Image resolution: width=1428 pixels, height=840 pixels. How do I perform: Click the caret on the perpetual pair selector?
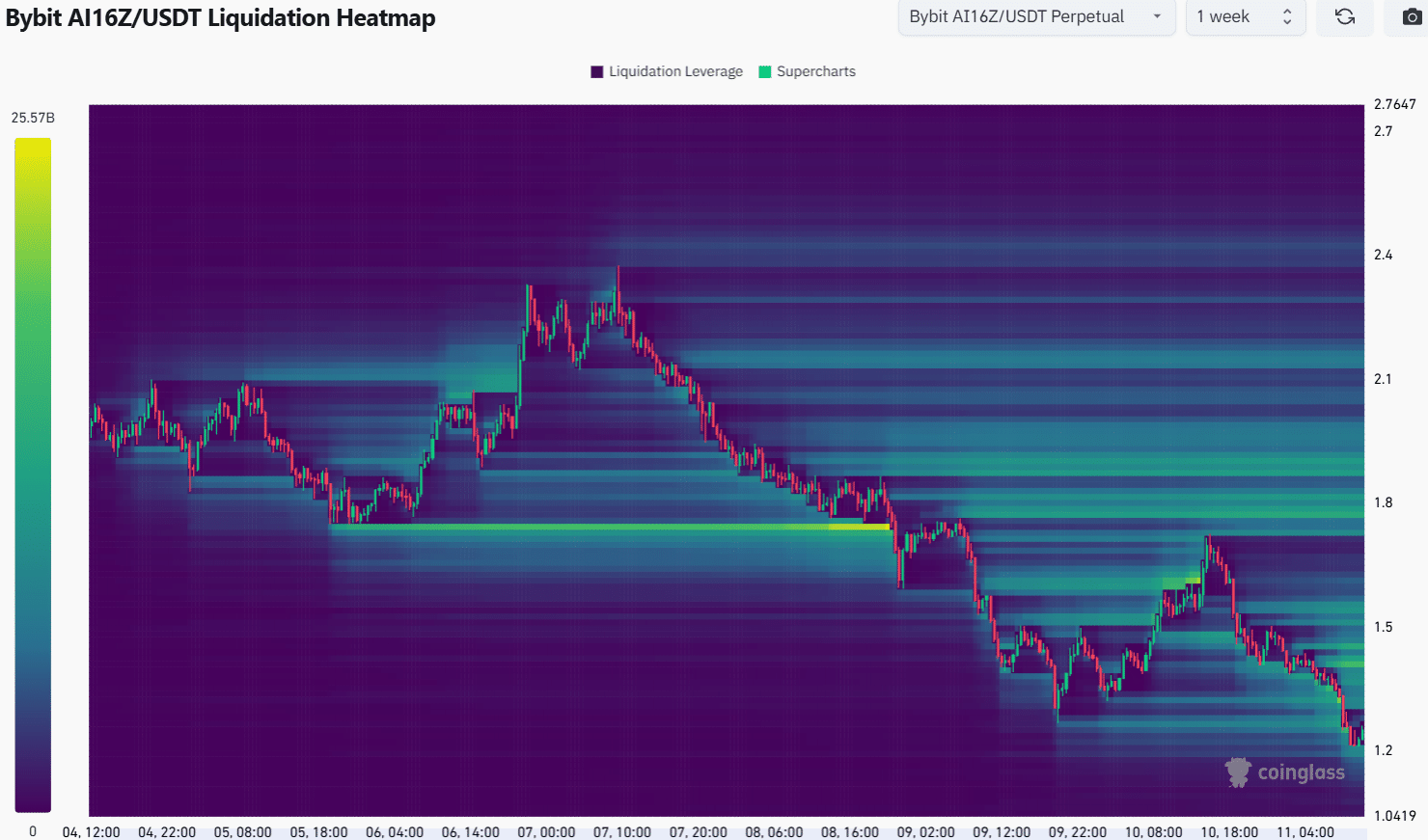(1158, 16)
